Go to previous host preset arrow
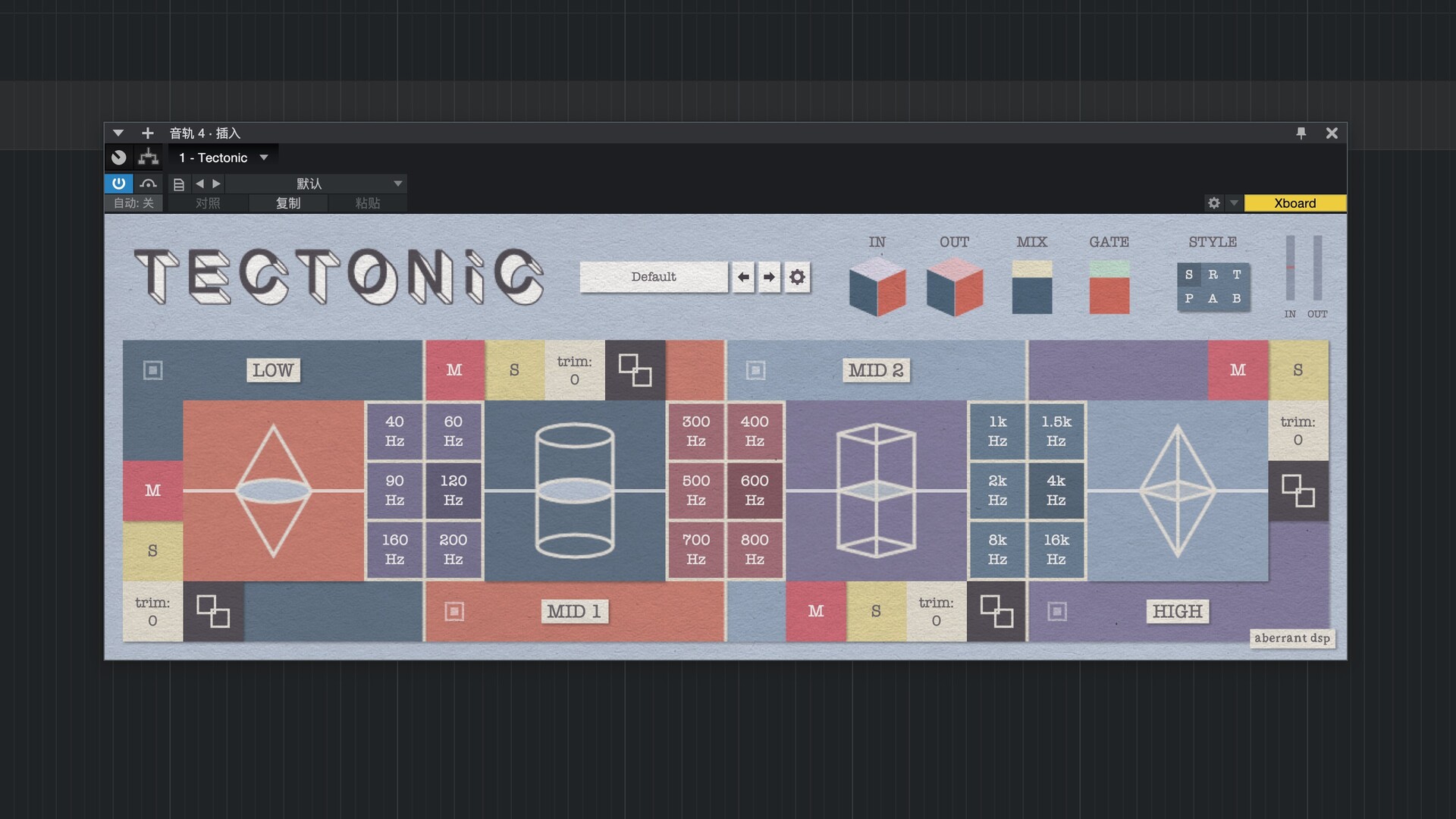The height and width of the screenshot is (819, 1456). [199, 184]
